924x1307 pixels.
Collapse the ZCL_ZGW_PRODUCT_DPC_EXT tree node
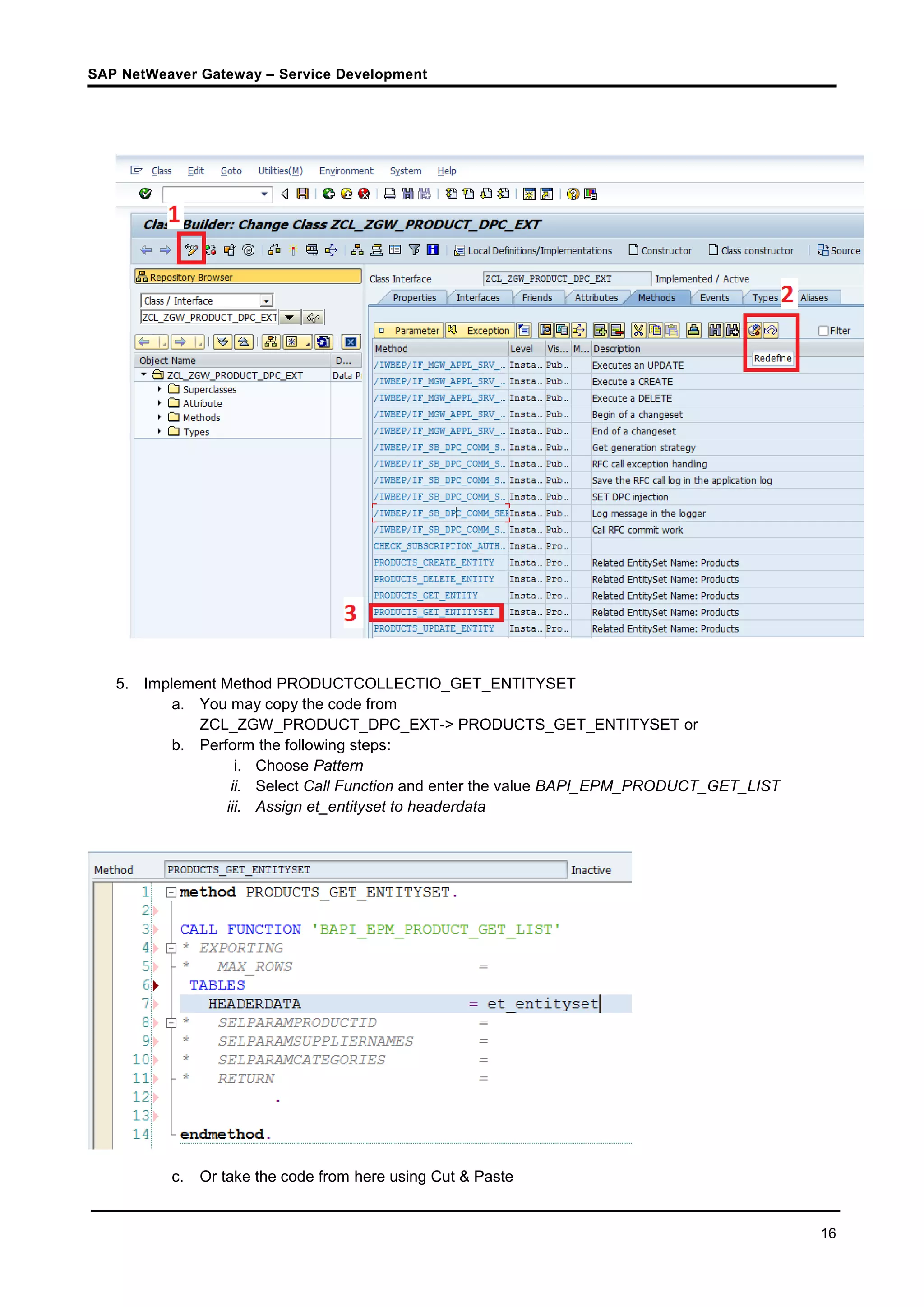(x=144, y=374)
